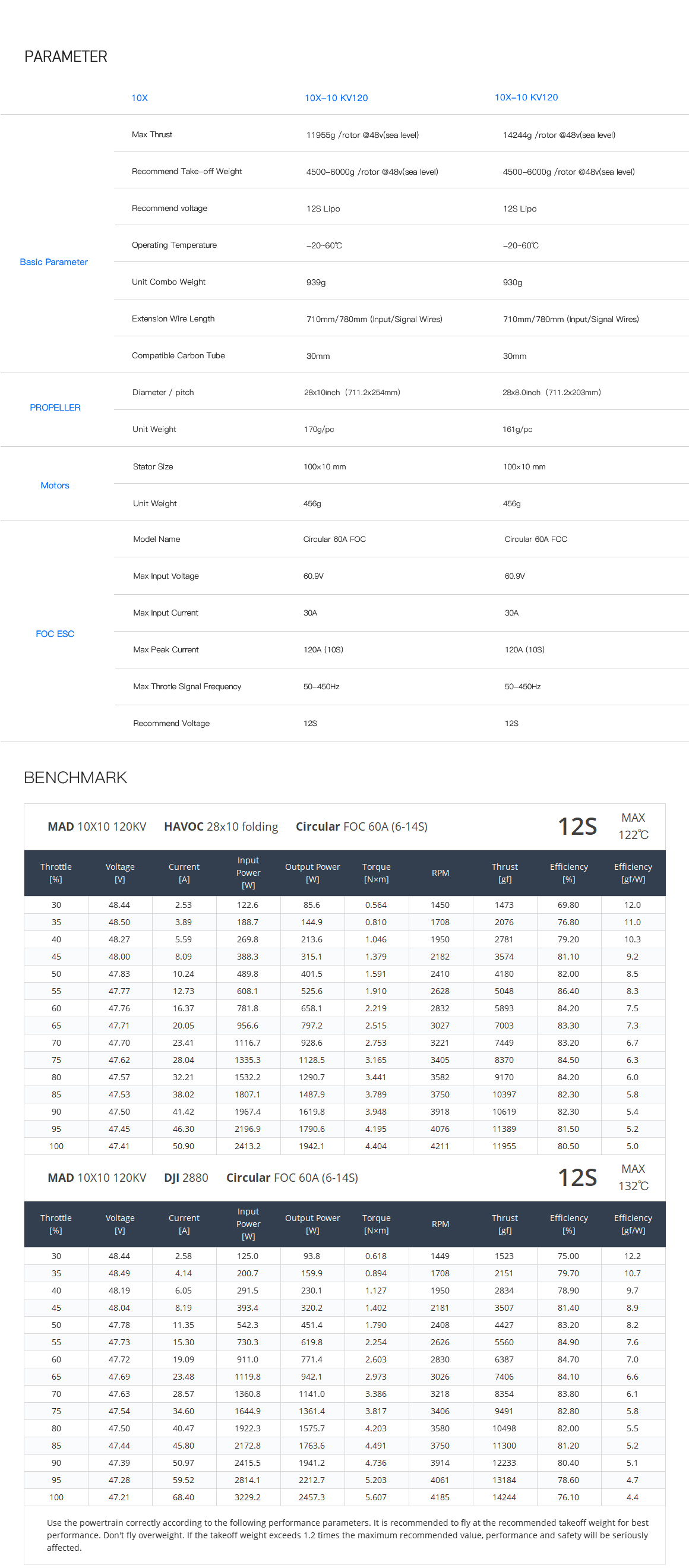The width and height of the screenshot is (689, 1568).
Task: Click the "Stator Size" row label
Action: point(153,467)
